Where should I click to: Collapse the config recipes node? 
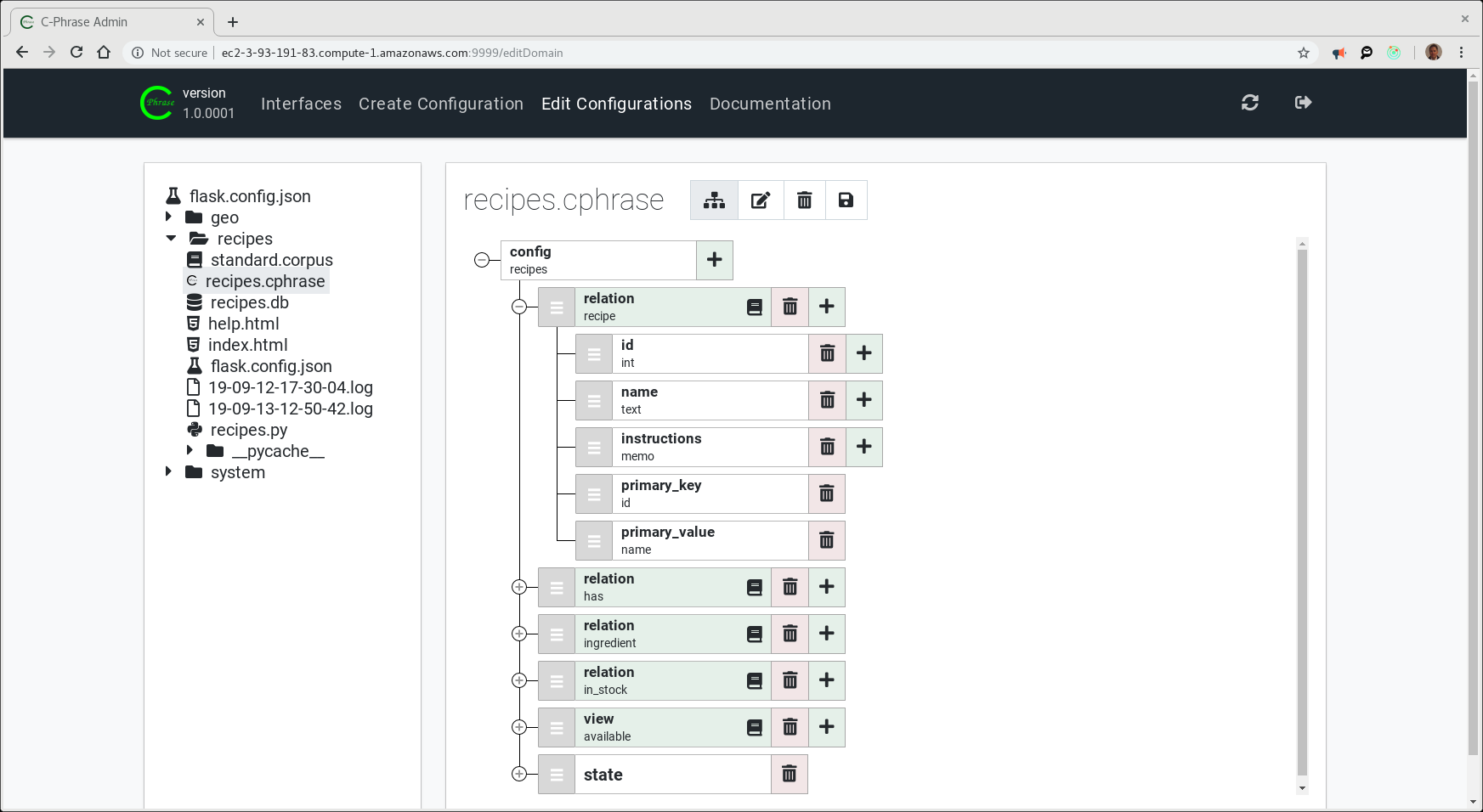click(x=482, y=260)
